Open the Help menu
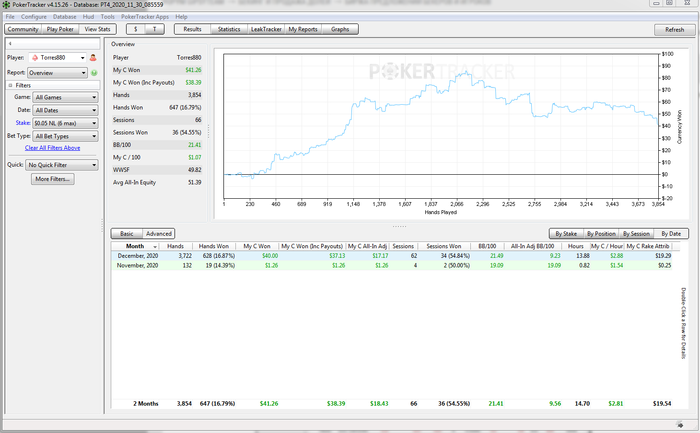Image resolution: width=700 pixels, height=433 pixels. click(181, 17)
